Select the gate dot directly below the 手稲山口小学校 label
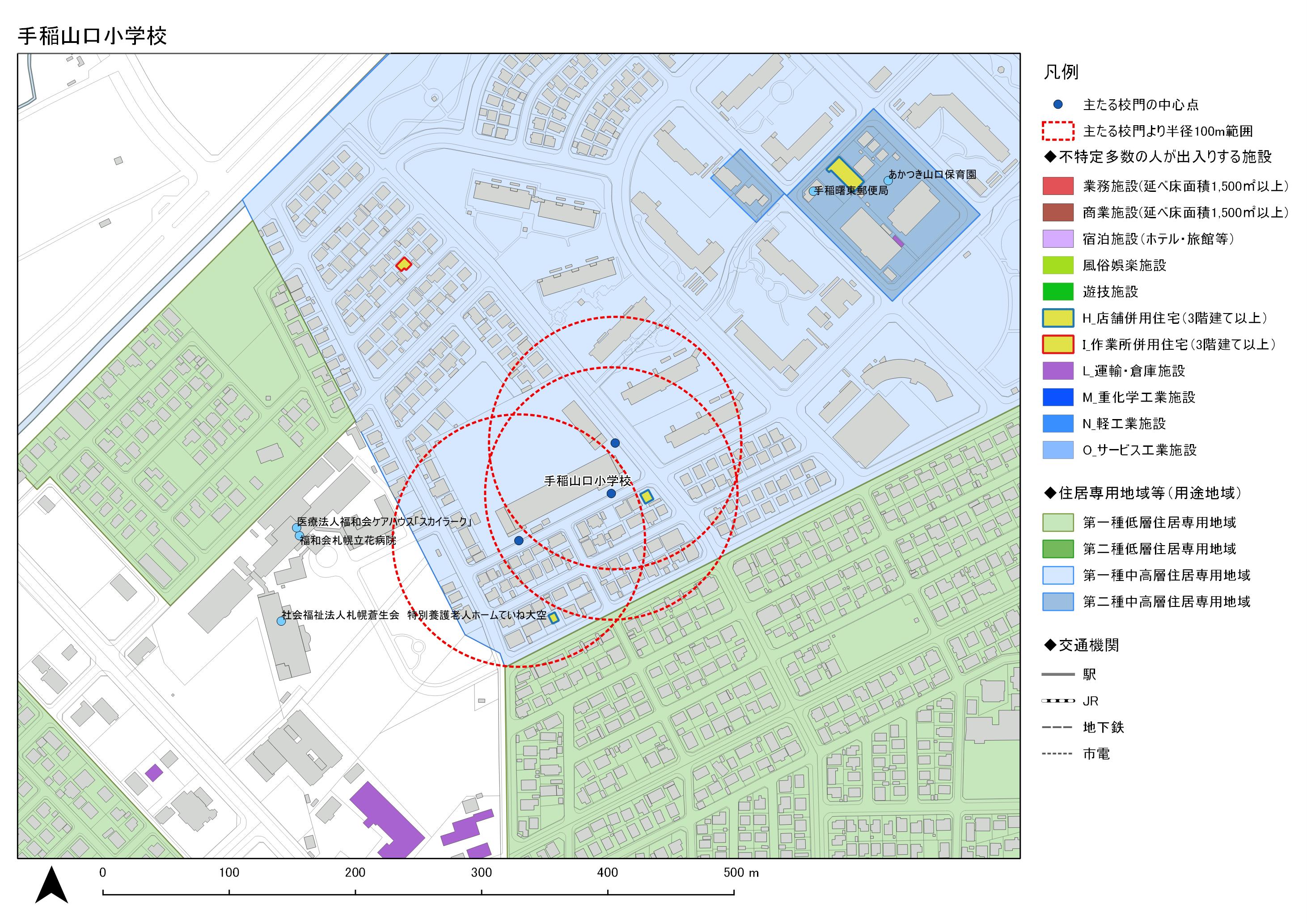Viewport: 1307px width, 924px height. [x=611, y=494]
